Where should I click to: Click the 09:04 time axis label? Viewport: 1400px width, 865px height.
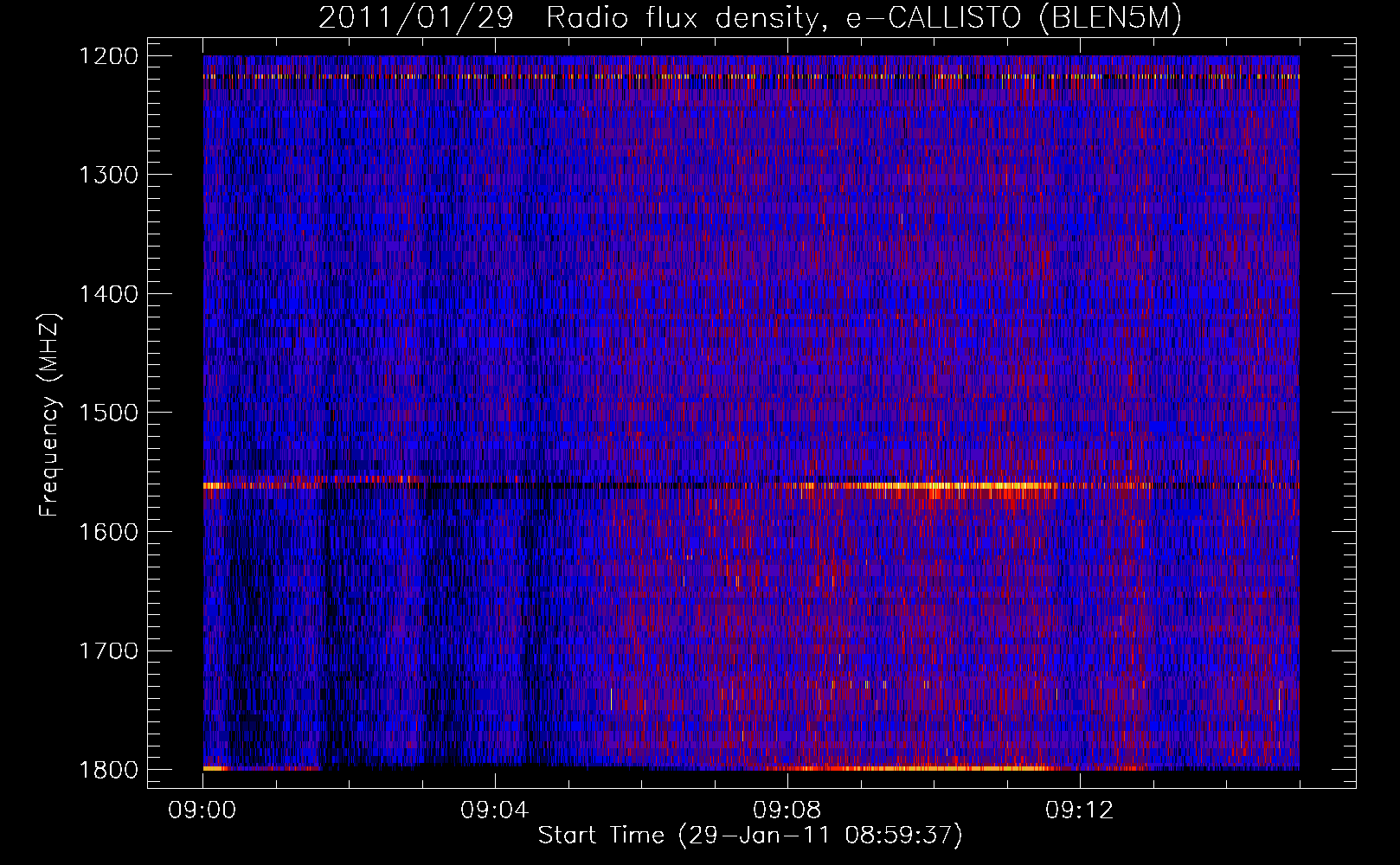coord(495,811)
